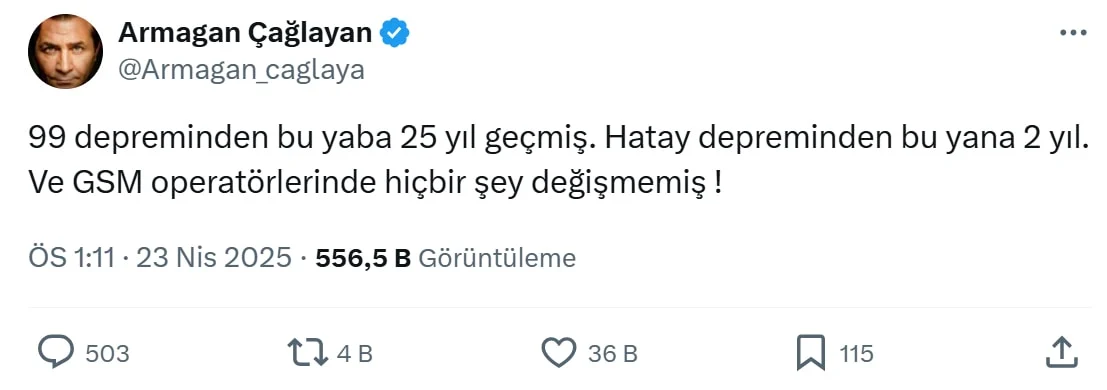Viewport: 1107px width, 390px height.
Task: Click the blue verified badge
Action: click(x=396, y=32)
